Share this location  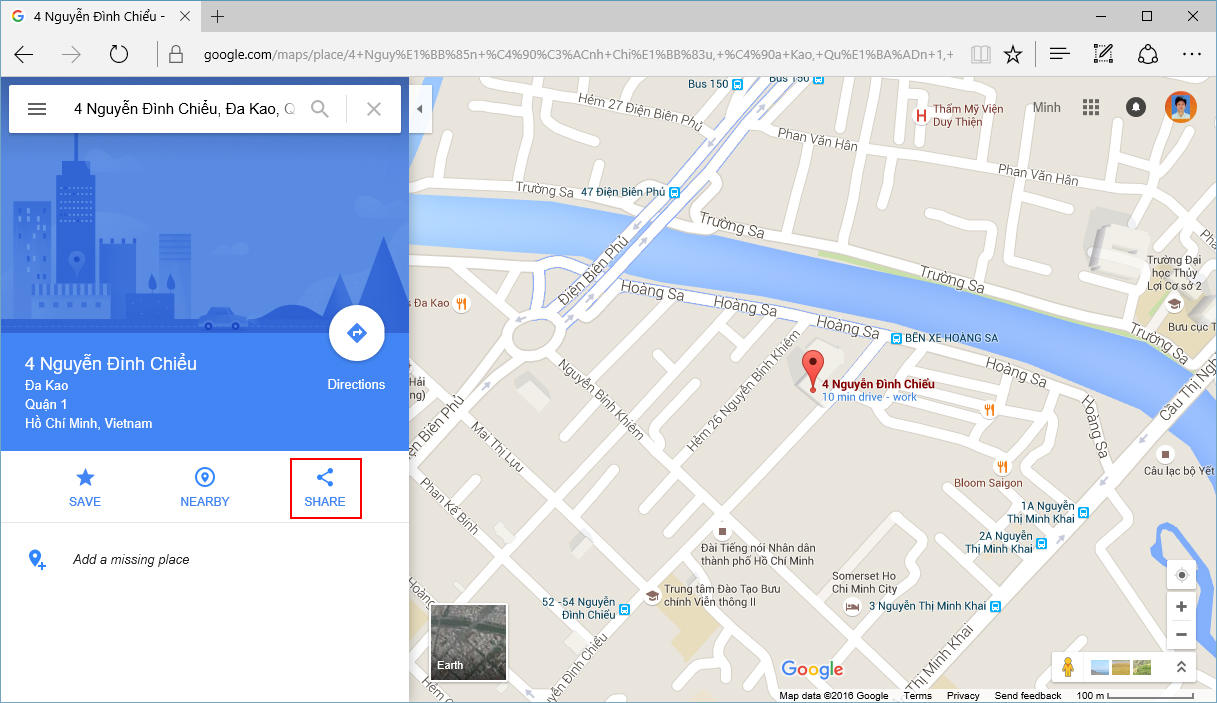[x=325, y=487]
